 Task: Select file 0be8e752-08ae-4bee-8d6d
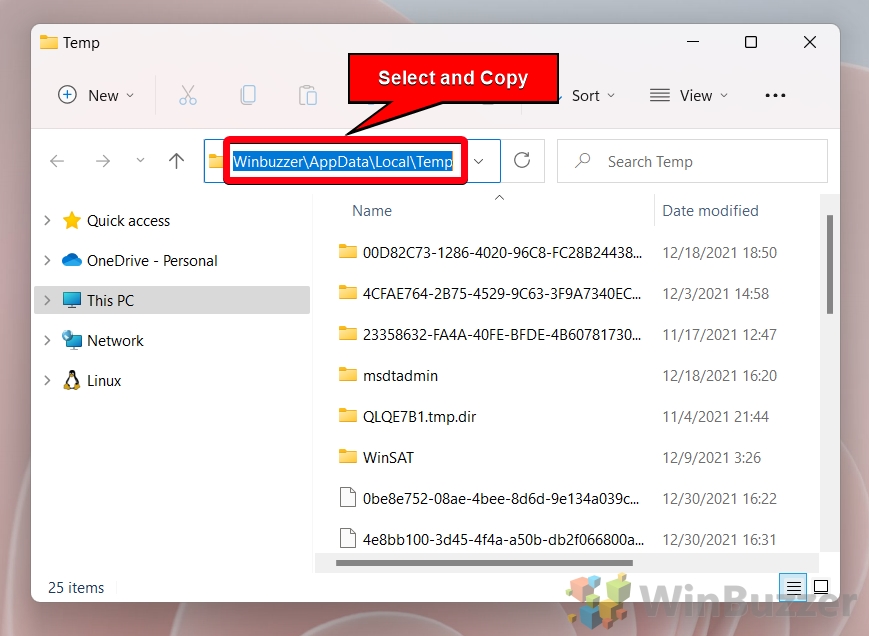501,499
